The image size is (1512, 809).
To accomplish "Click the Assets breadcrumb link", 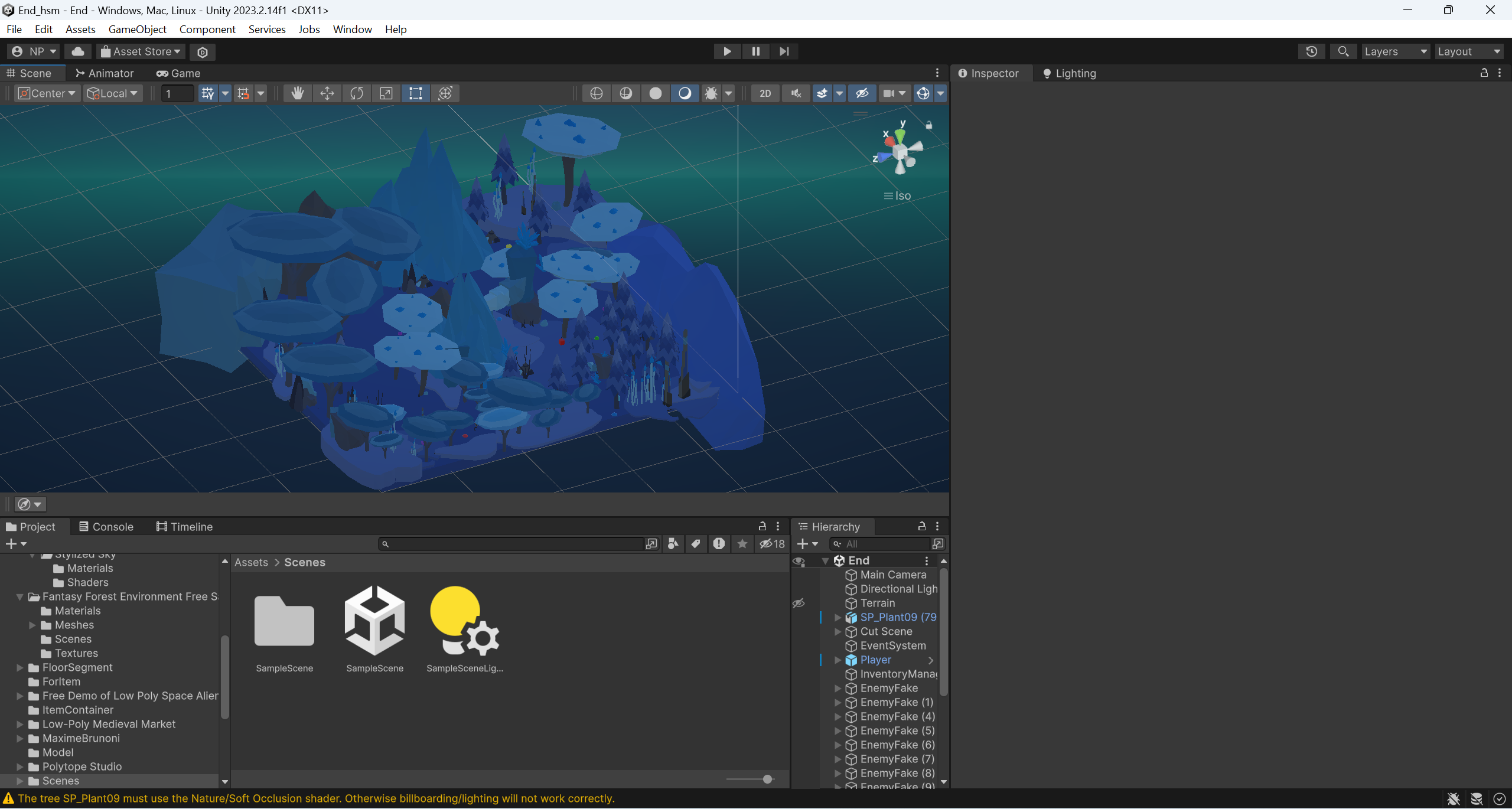I will point(251,562).
